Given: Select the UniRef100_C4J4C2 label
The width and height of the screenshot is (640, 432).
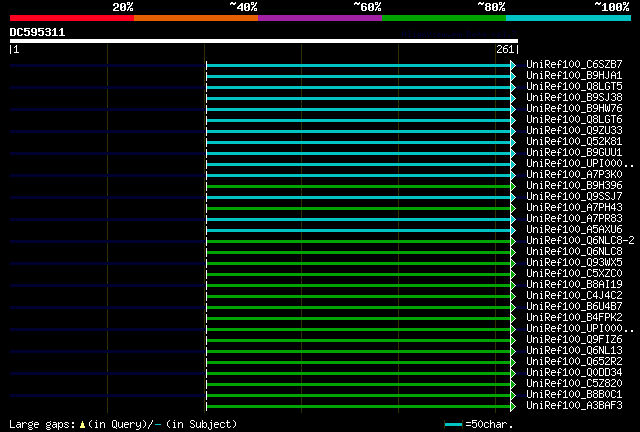Looking at the screenshot, I should (x=574, y=295).
